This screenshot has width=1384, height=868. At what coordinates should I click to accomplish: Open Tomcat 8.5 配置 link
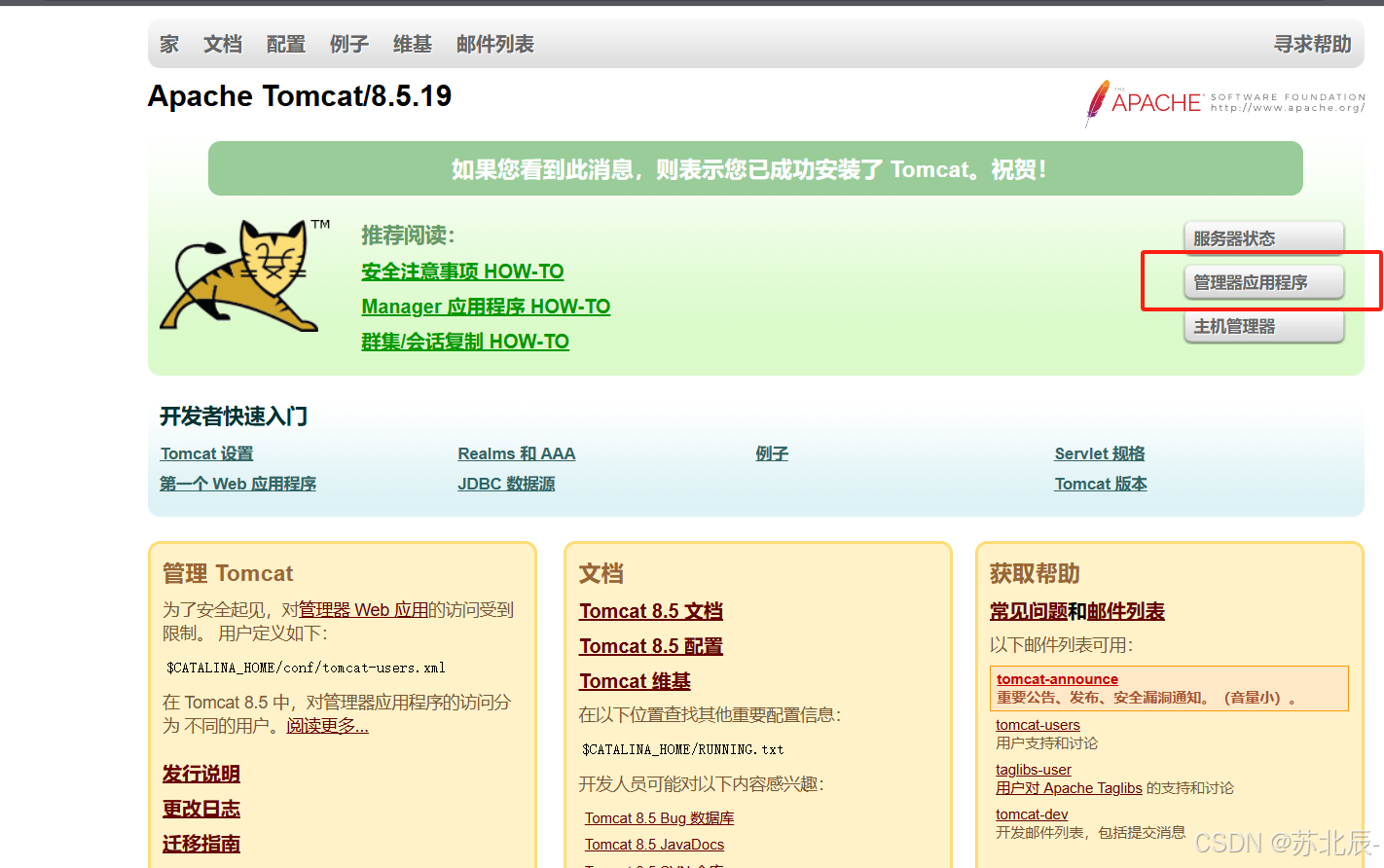(651, 646)
